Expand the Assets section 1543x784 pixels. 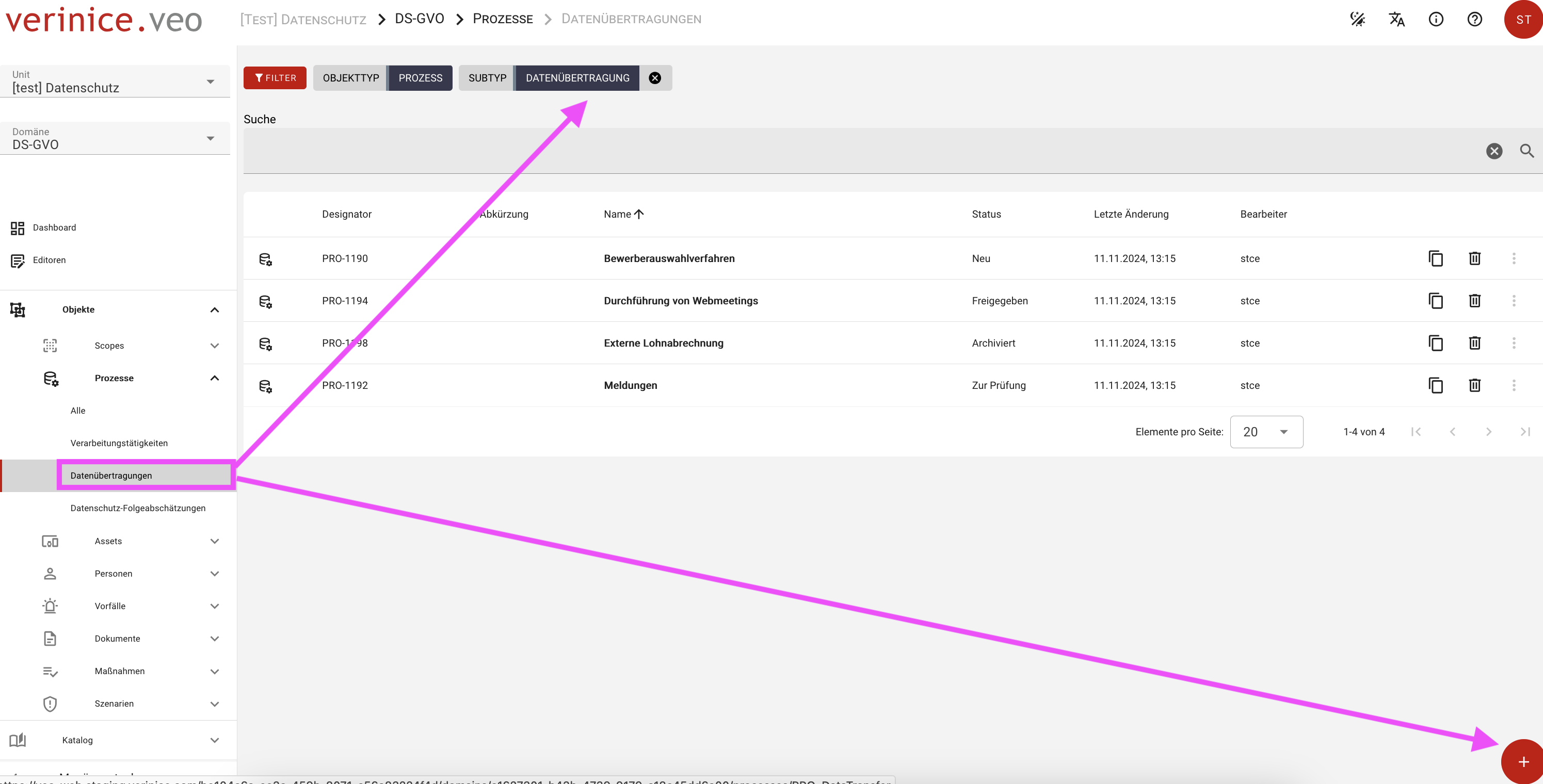tap(215, 541)
